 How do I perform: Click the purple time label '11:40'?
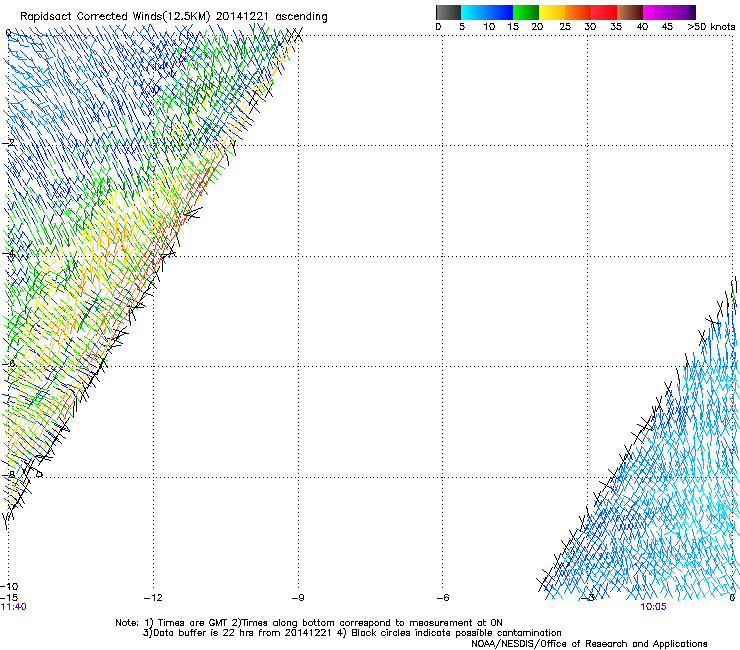13,607
